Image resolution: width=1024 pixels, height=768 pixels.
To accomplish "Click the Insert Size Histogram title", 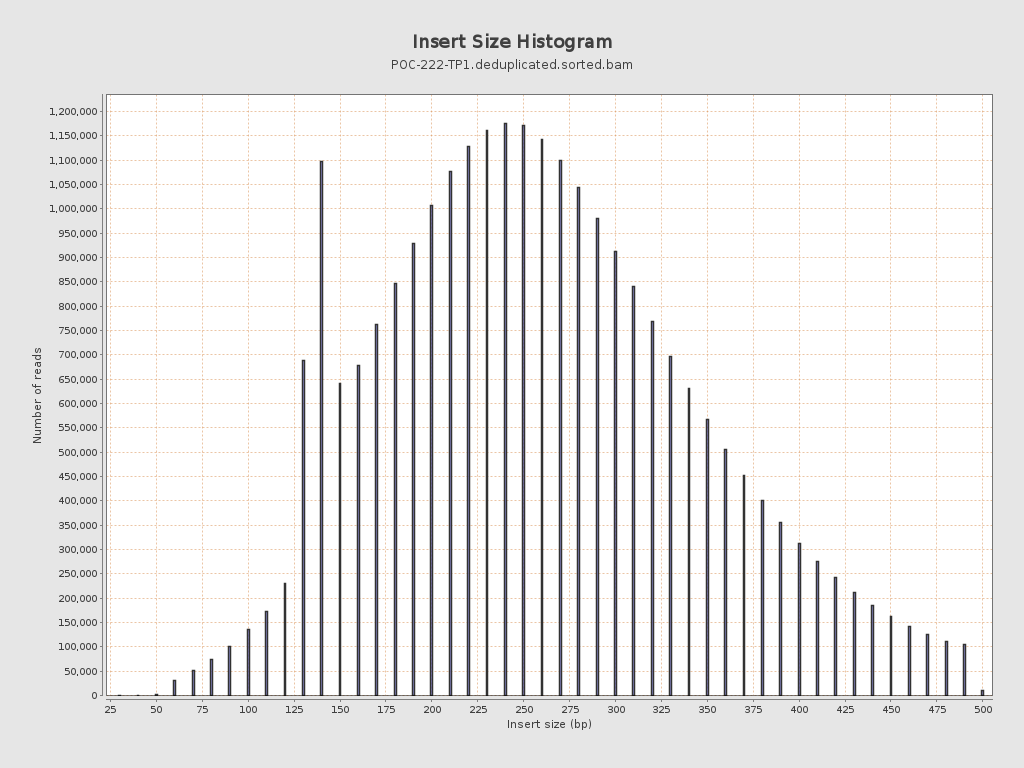I will 512,42.
